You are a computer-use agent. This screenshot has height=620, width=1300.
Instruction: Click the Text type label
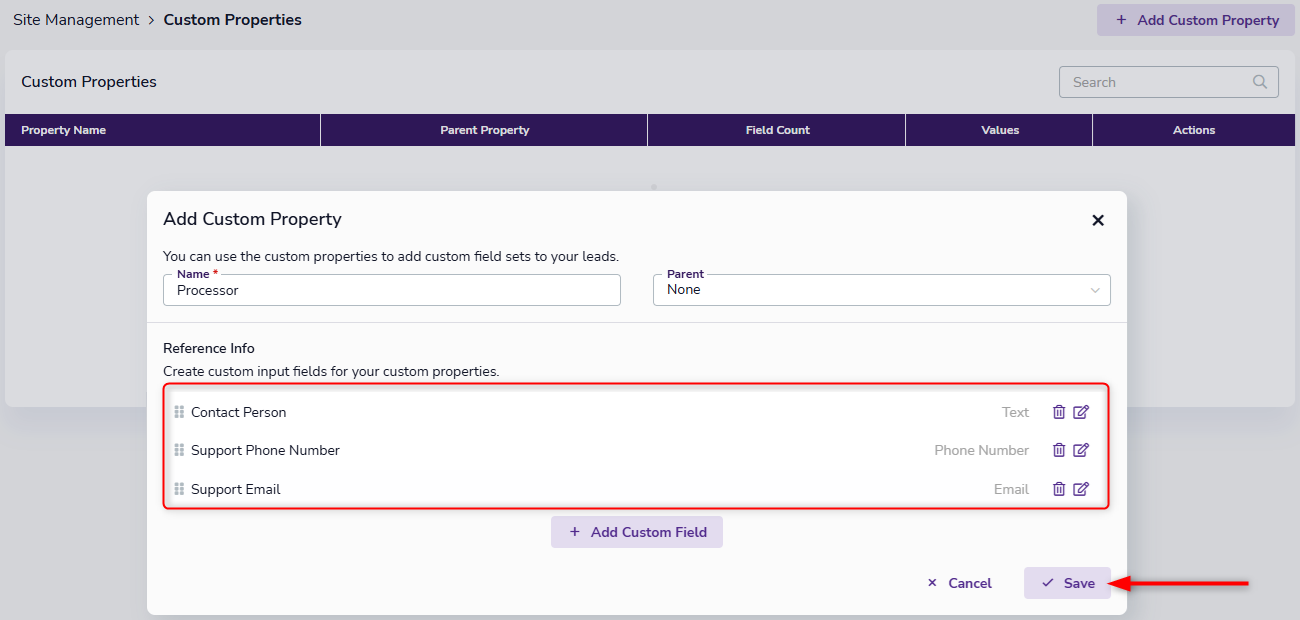[x=1015, y=412]
